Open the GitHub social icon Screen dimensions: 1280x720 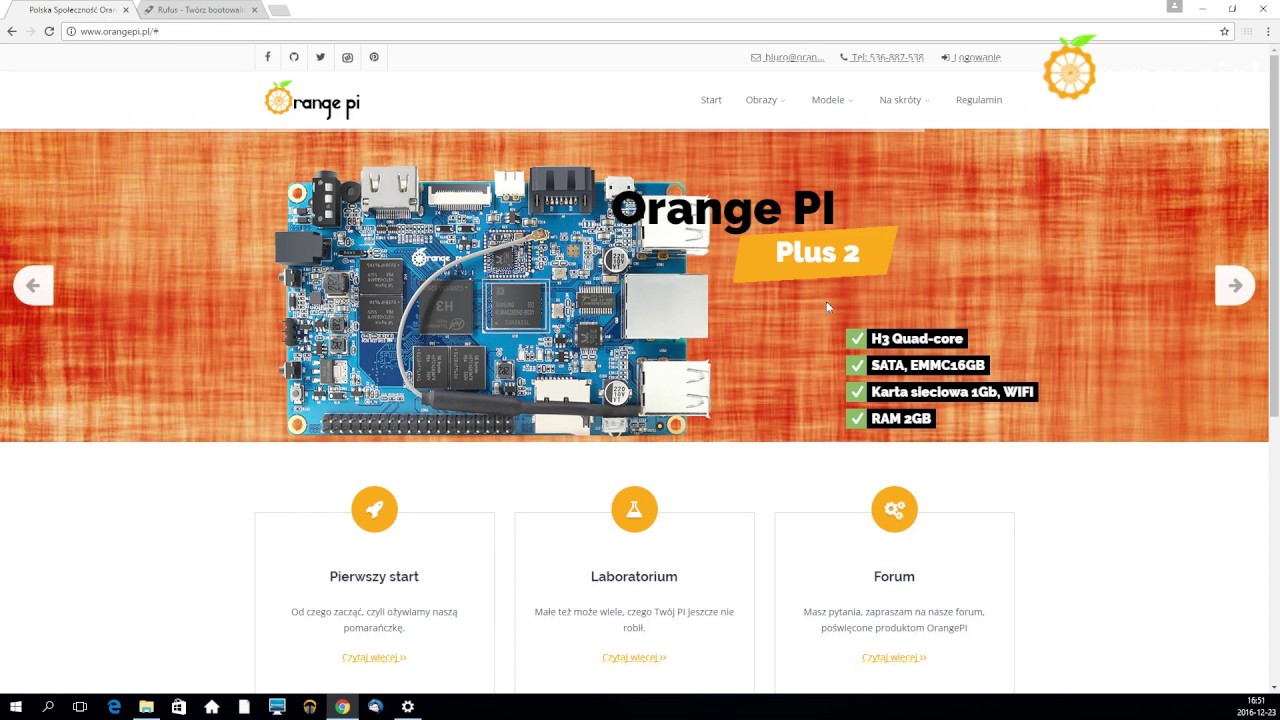pyautogui.click(x=294, y=57)
